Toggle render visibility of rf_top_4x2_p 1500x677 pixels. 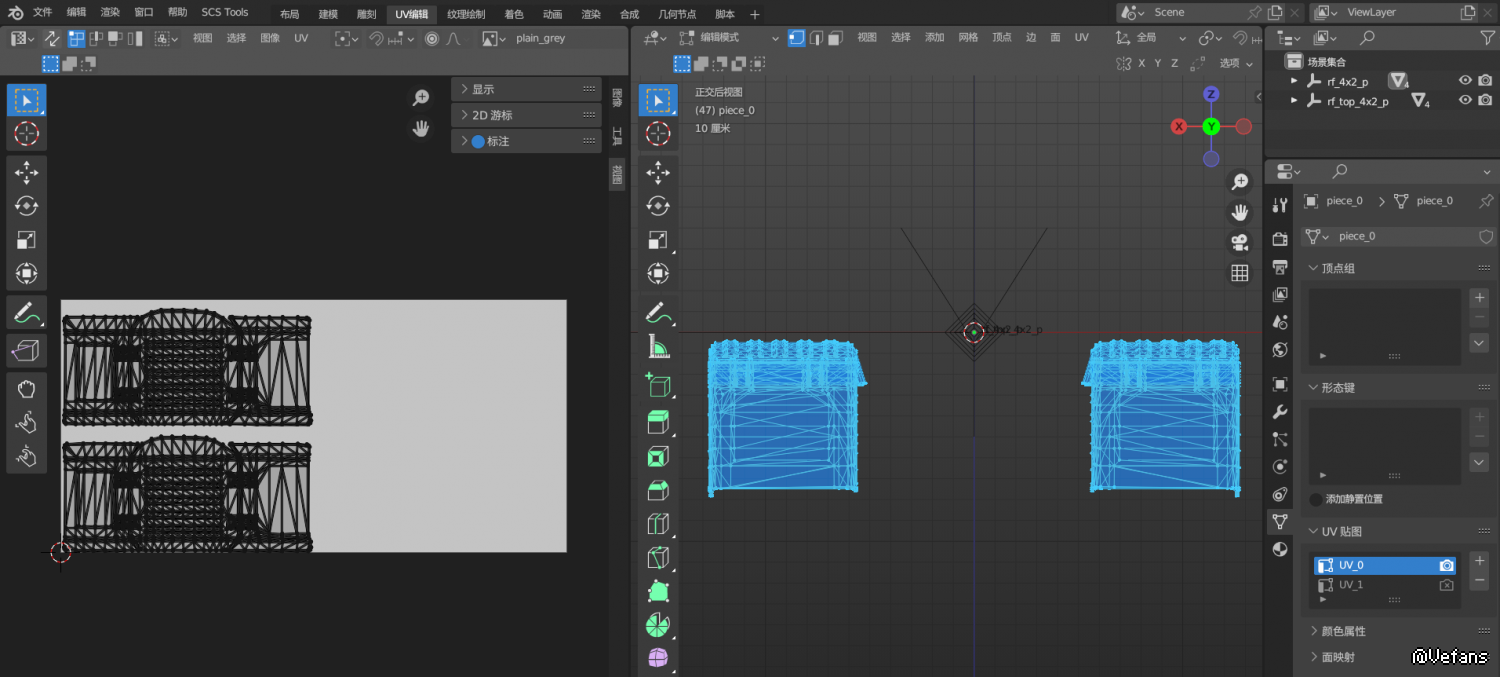[1485, 101]
